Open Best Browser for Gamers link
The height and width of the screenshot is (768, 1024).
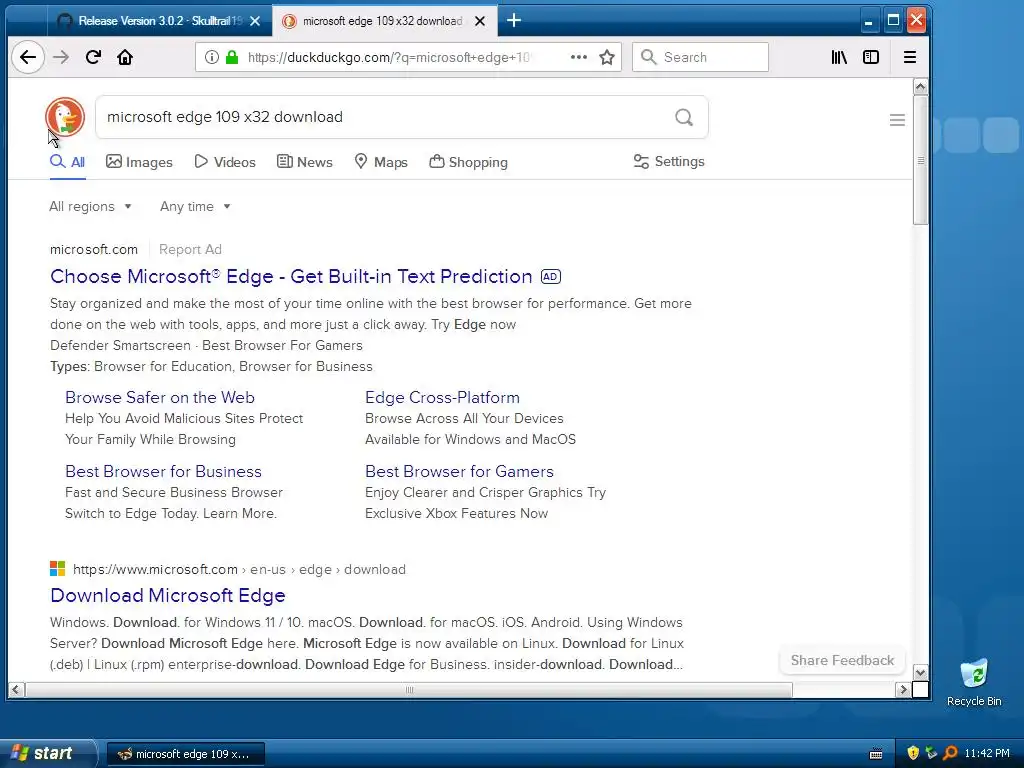(459, 472)
